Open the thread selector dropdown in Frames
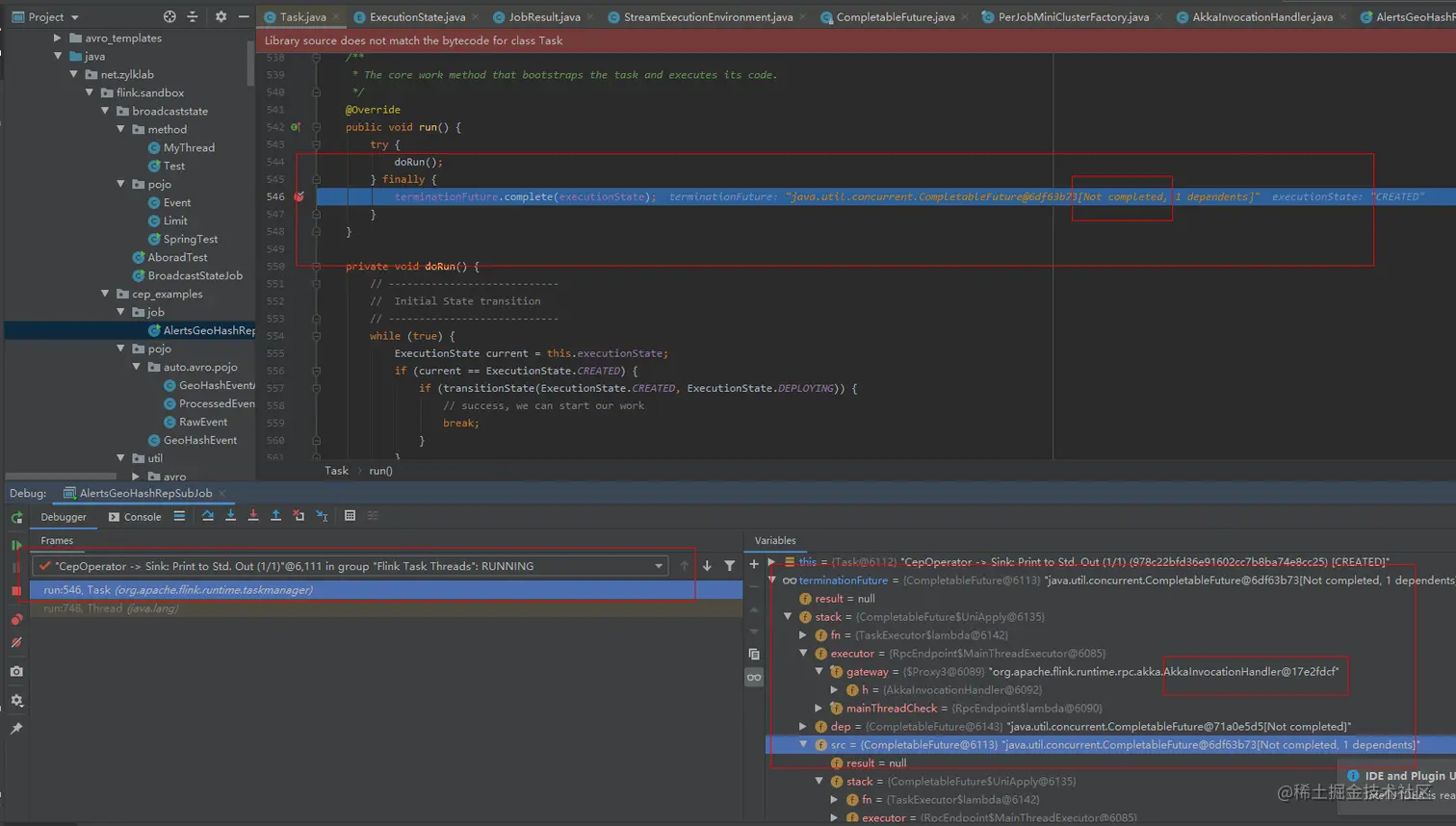 [x=659, y=566]
